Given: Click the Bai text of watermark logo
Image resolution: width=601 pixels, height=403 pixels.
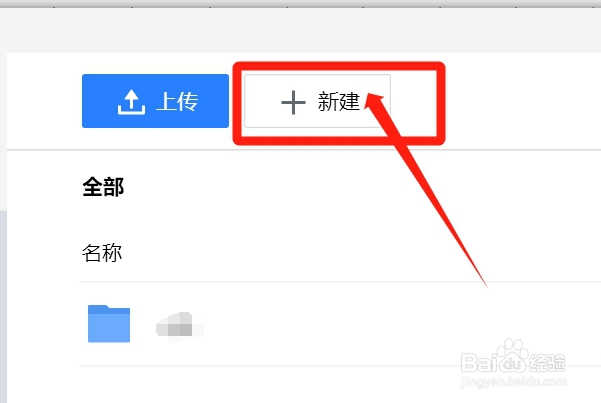Looking at the screenshot, I should pos(479,363).
